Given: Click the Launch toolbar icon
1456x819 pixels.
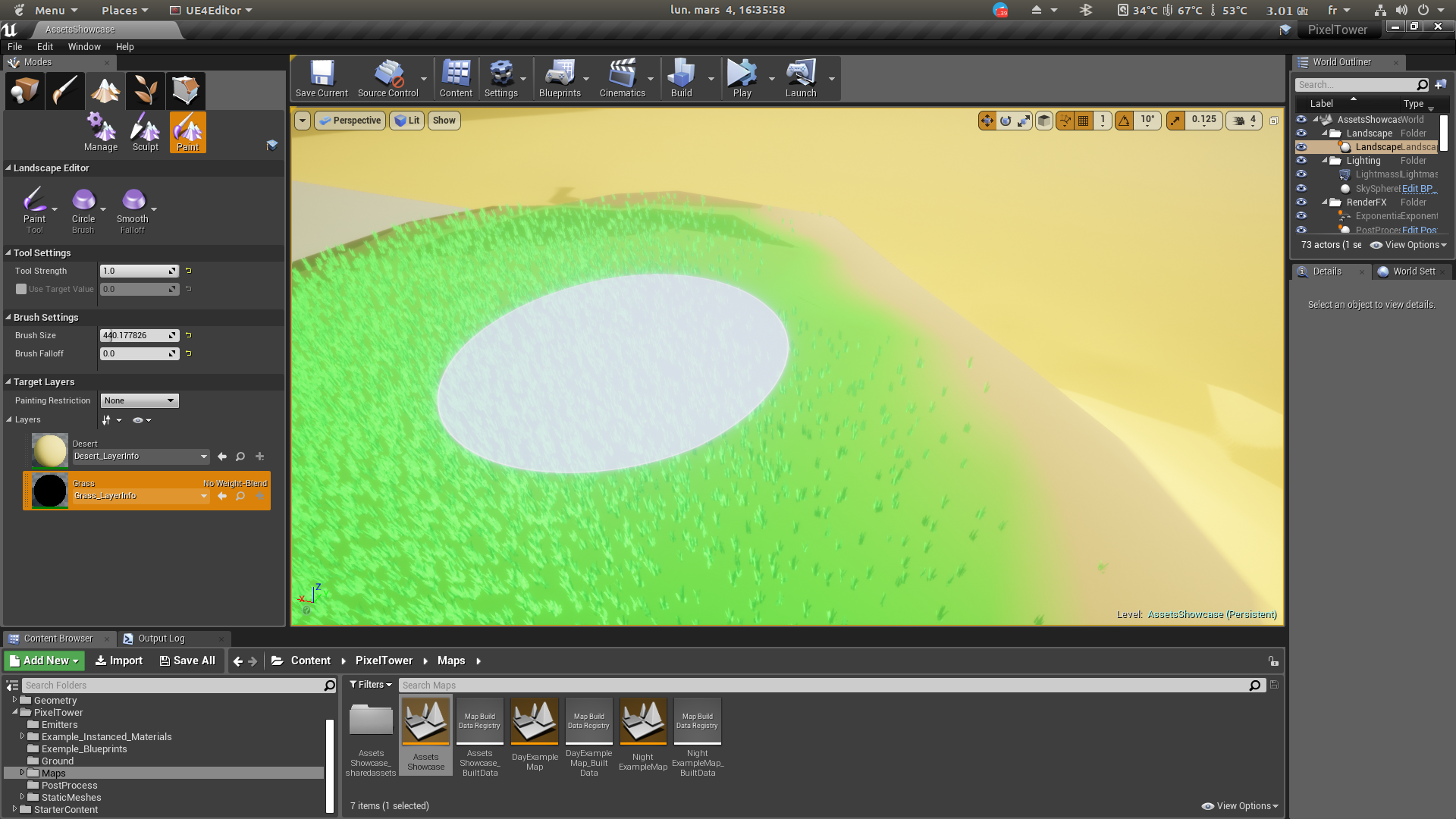Looking at the screenshot, I should pos(801,79).
